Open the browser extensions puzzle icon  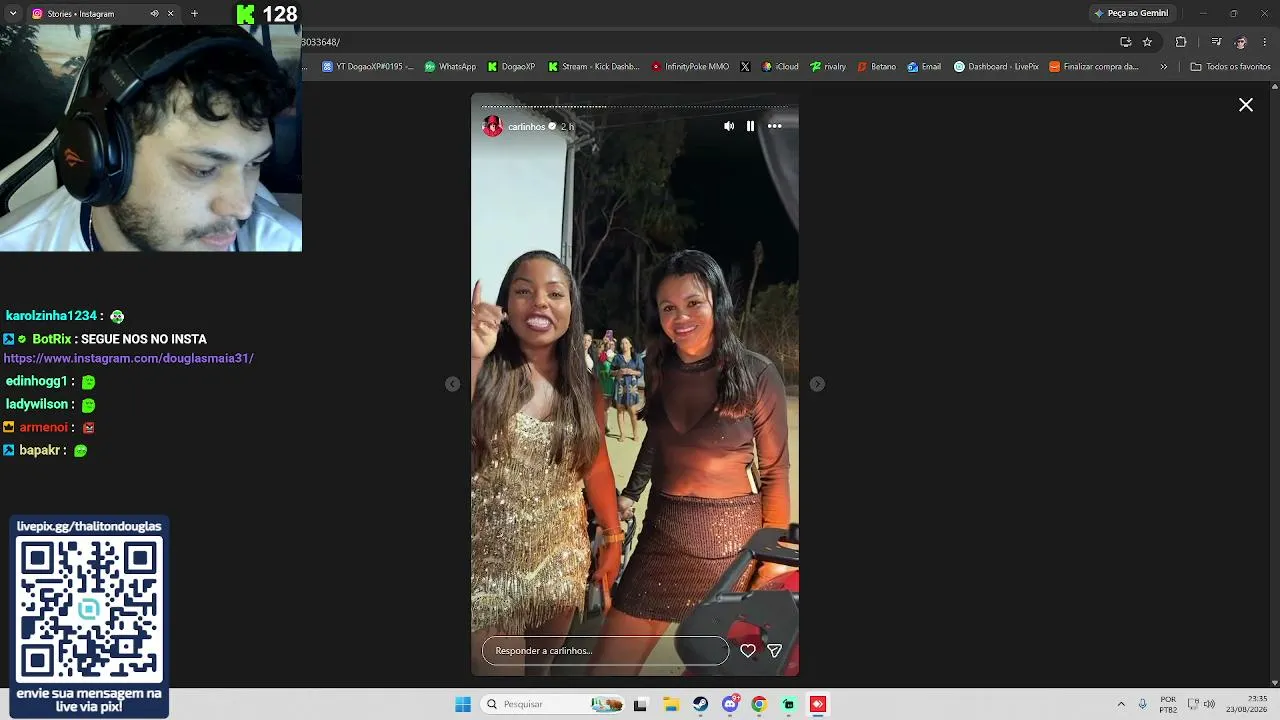point(1181,42)
